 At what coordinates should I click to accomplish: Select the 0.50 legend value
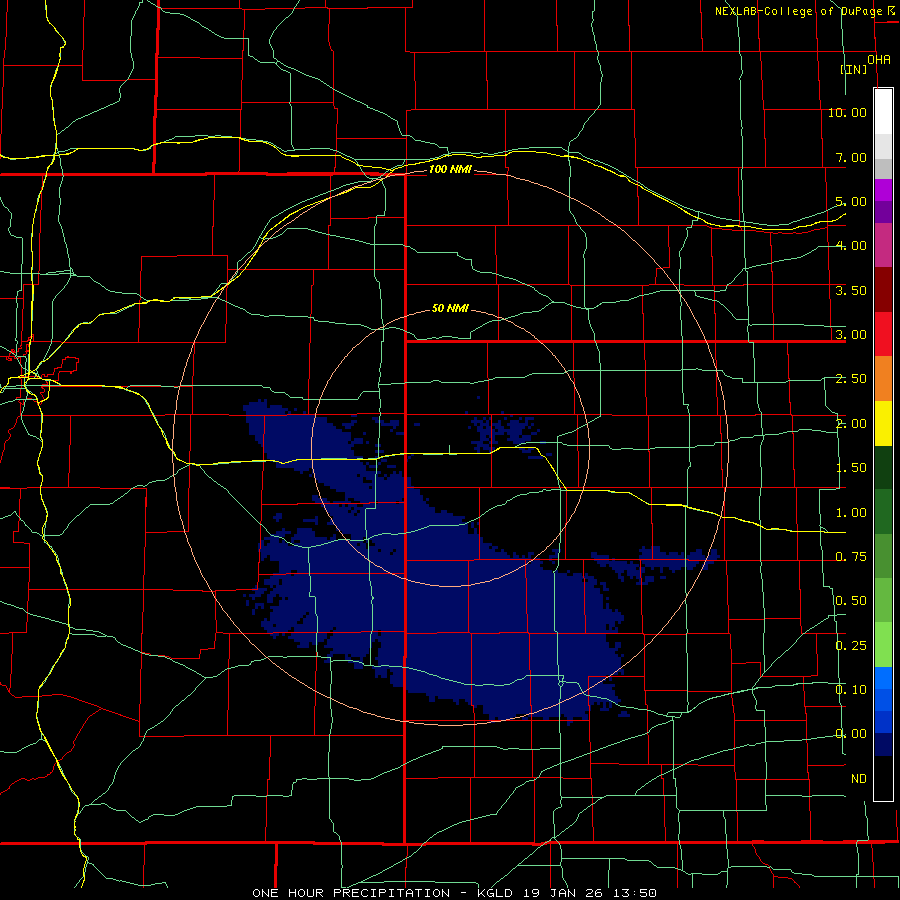pyautogui.click(x=851, y=601)
